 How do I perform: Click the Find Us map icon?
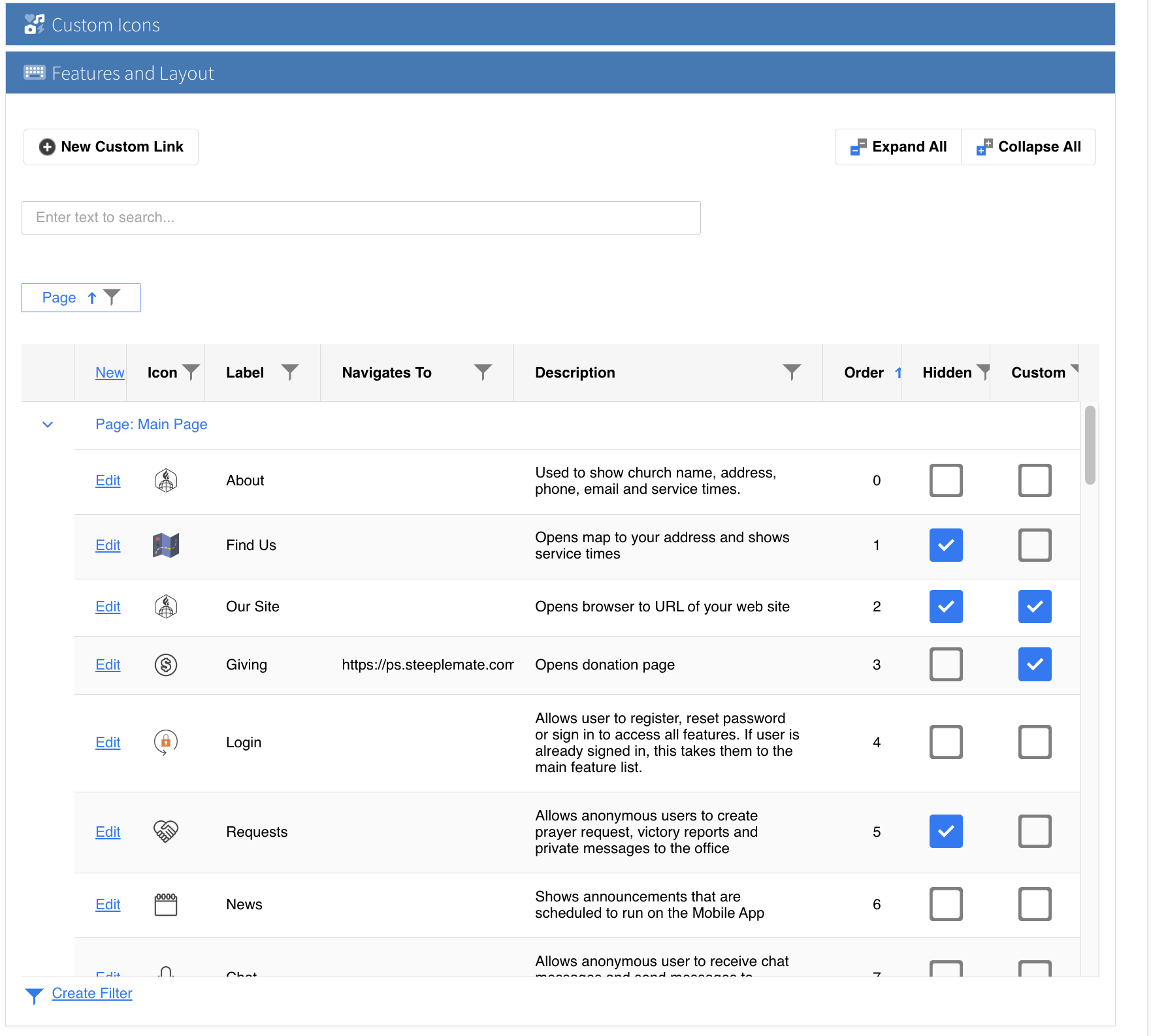click(166, 545)
